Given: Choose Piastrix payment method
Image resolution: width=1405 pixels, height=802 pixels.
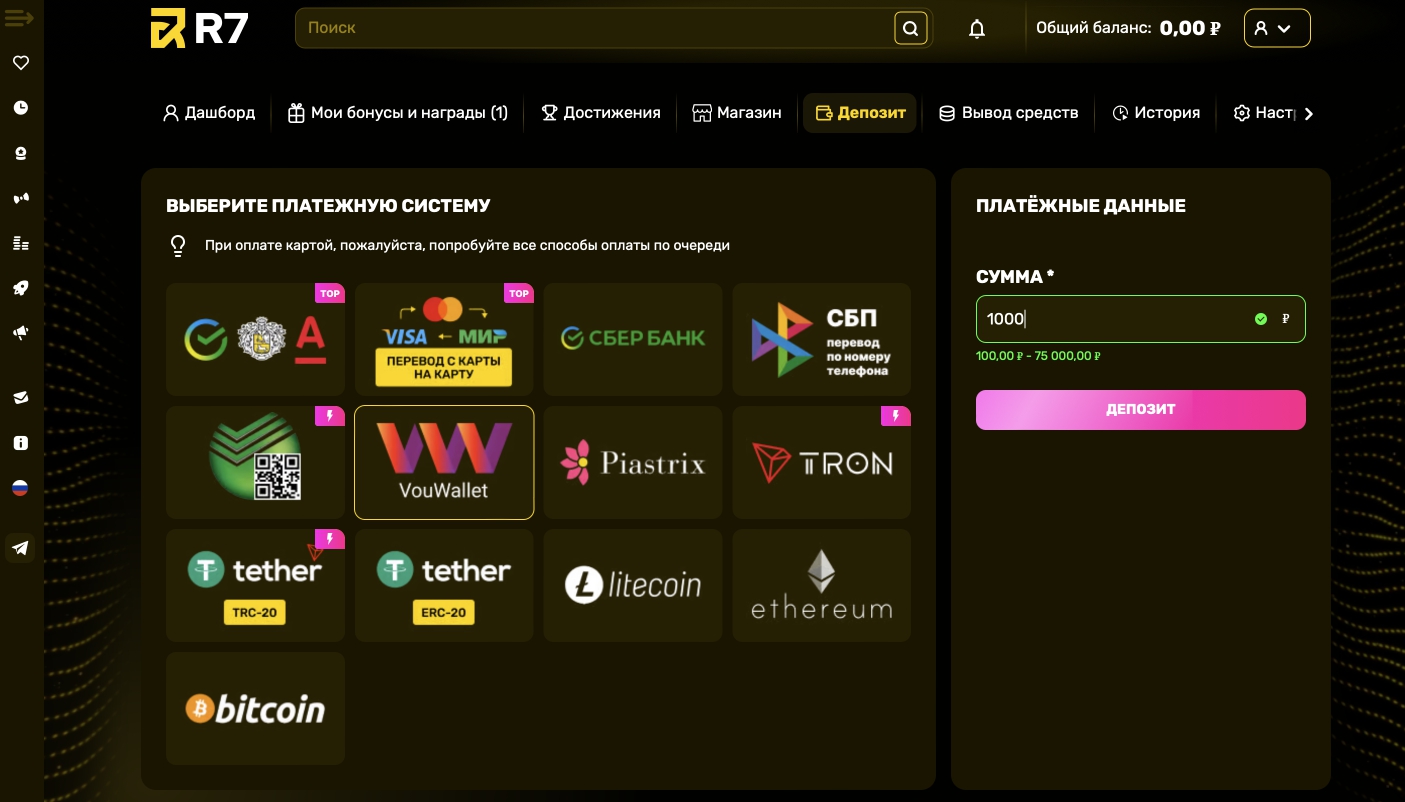Looking at the screenshot, I should pos(633,462).
